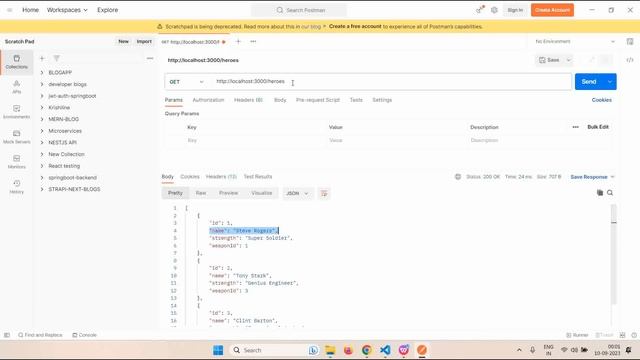Viewport: 640px width, 360px height.
Task: Open the GET method dropdown
Action: click(186, 82)
